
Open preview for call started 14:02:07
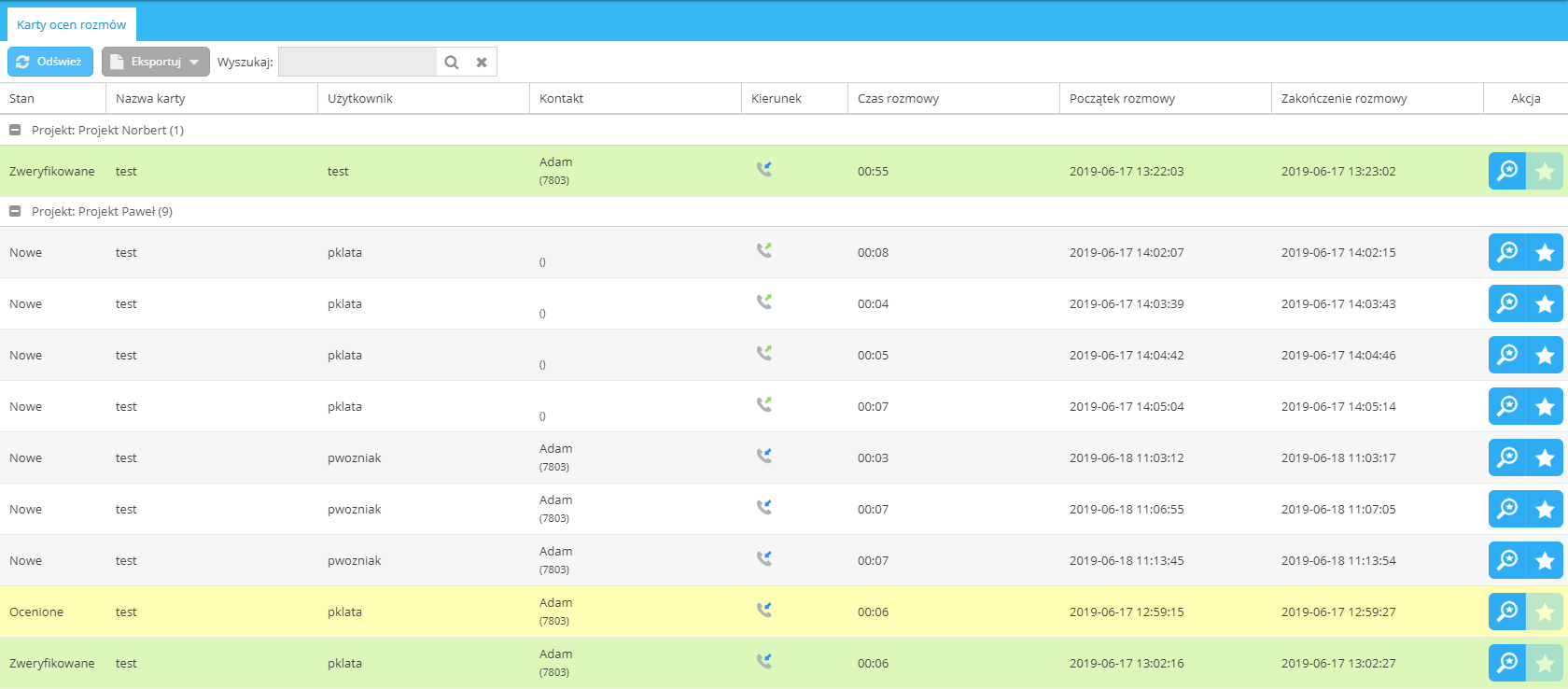coord(1506,252)
